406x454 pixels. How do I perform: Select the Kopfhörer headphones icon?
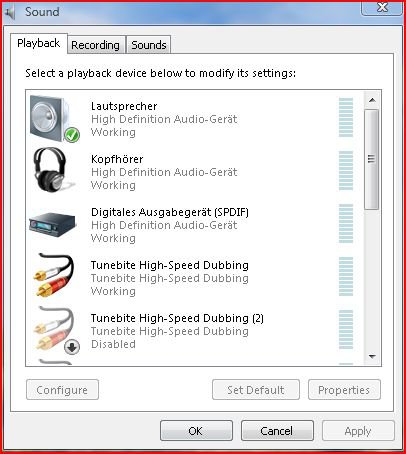[53, 170]
